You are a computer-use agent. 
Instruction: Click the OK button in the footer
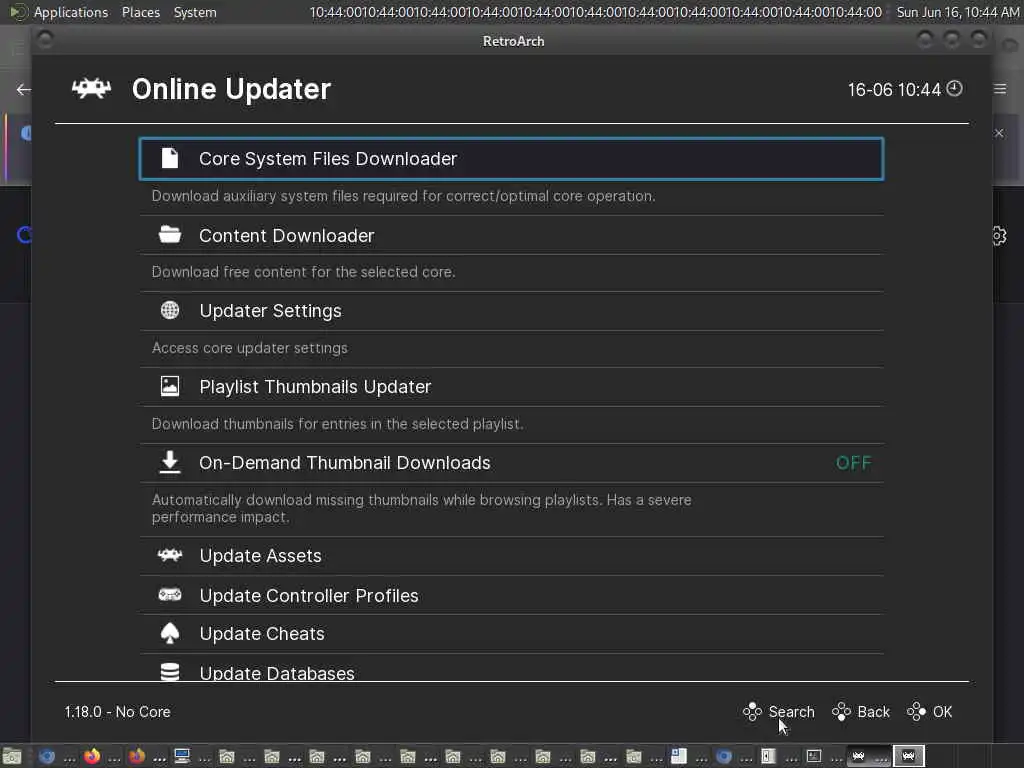[x=929, y=711]
